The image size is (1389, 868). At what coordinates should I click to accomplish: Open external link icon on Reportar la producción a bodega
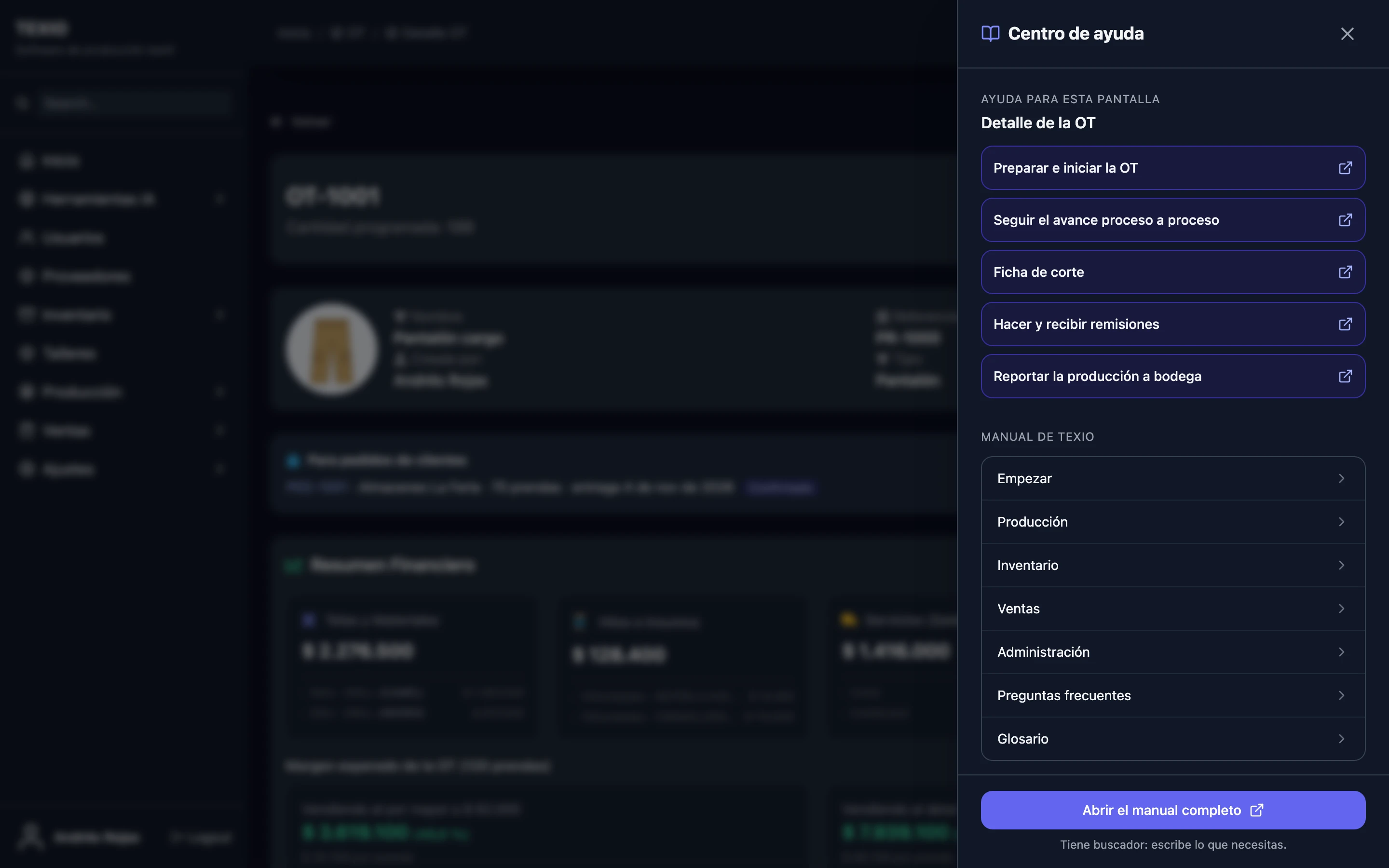(x=1345, y=376)
